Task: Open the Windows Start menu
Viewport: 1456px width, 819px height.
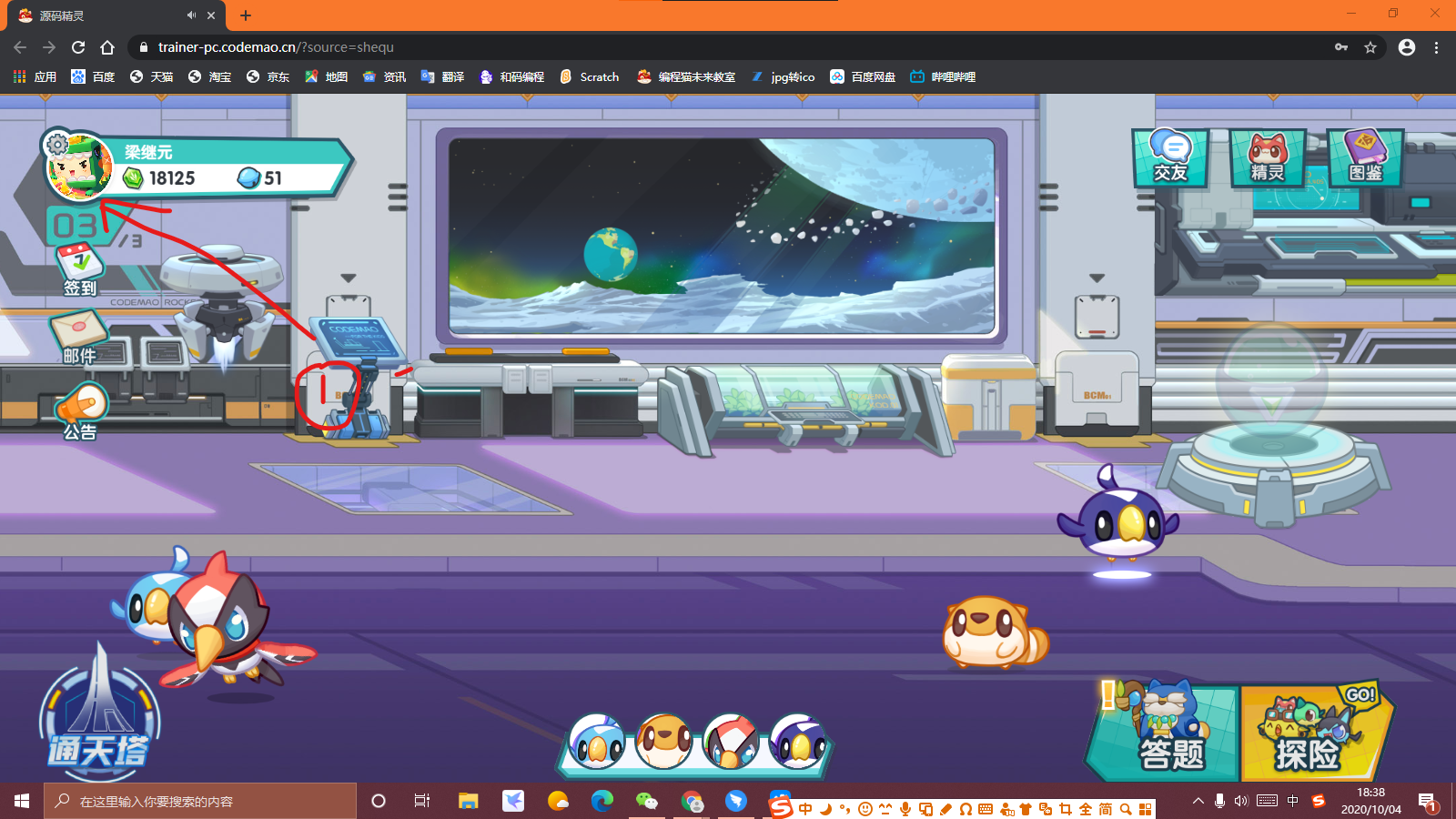Action: [x=22, y=801]
